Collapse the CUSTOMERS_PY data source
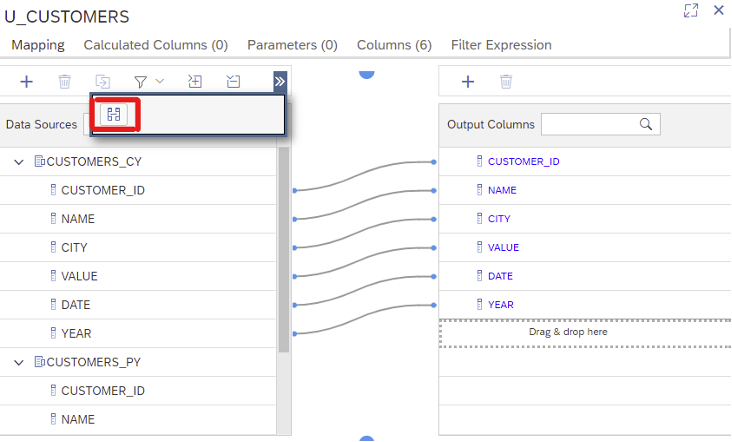This screenshot has width=732, height=442. 19,362
